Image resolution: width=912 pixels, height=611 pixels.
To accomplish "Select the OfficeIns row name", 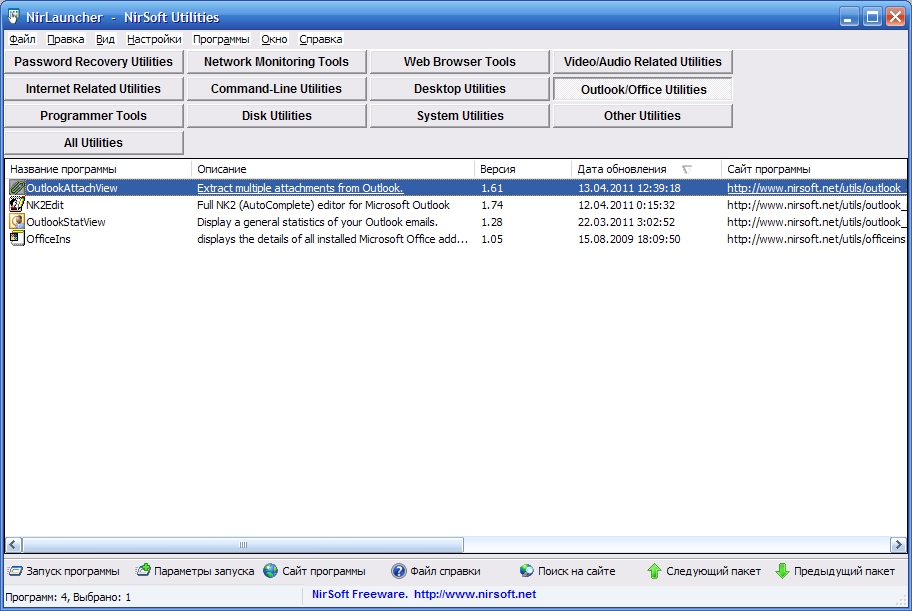I will coord(48,239).
